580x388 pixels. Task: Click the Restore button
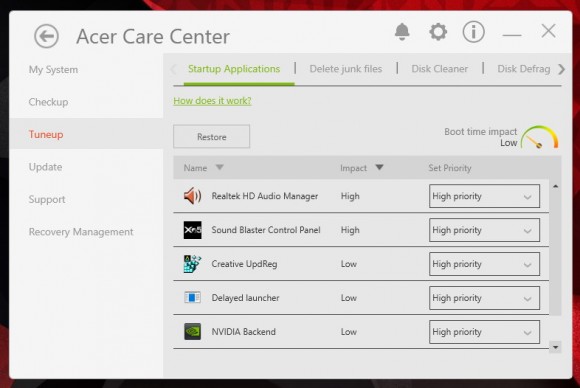tap(212, 137)
